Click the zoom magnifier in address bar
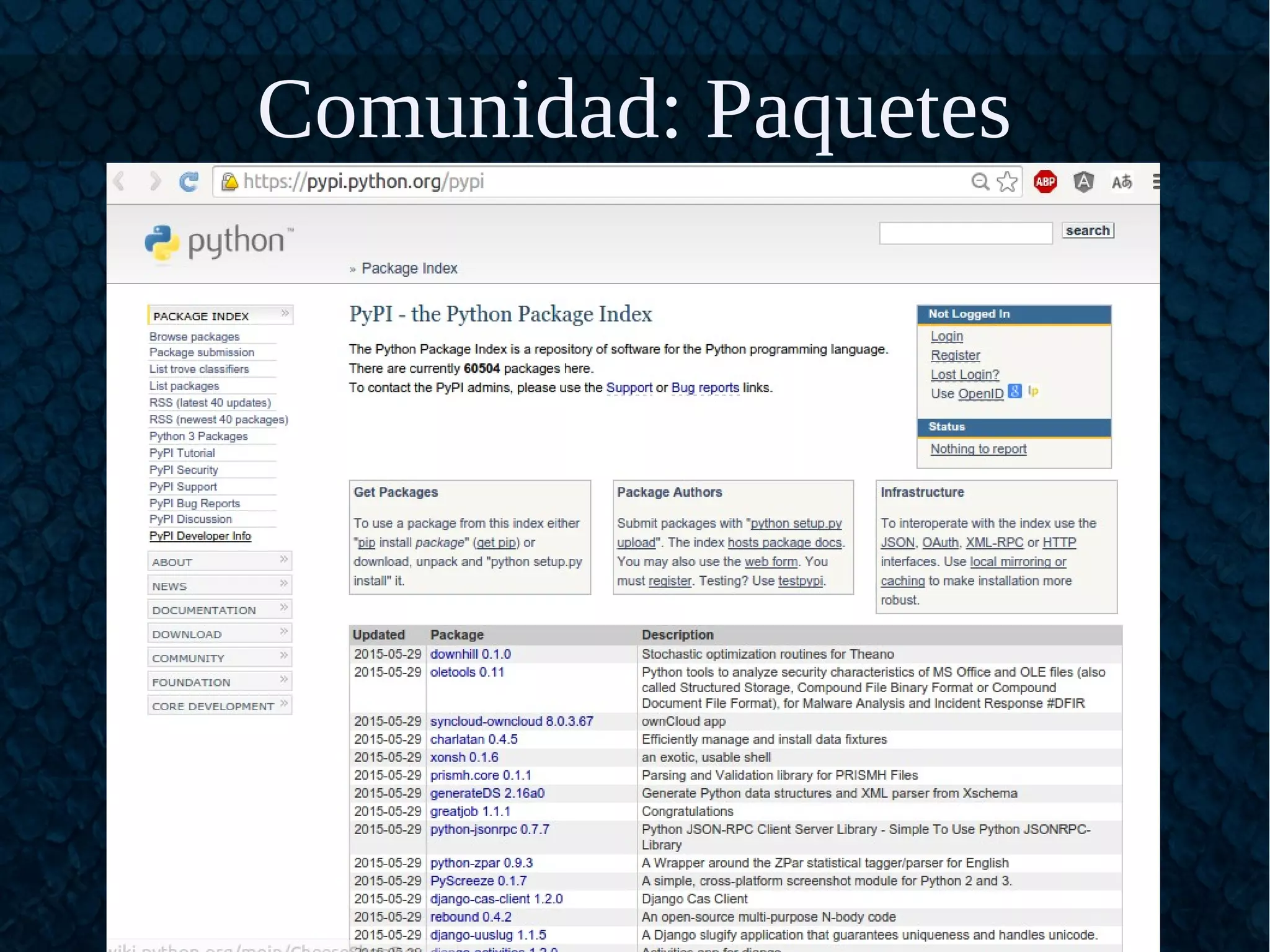 tap(980, 182)
